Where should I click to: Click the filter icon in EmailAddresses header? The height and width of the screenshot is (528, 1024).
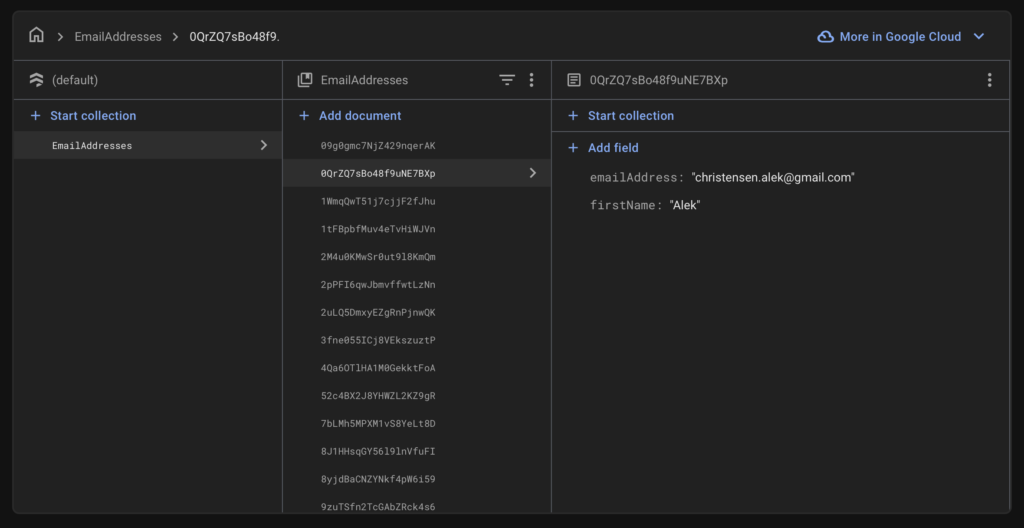coord(507,80)
